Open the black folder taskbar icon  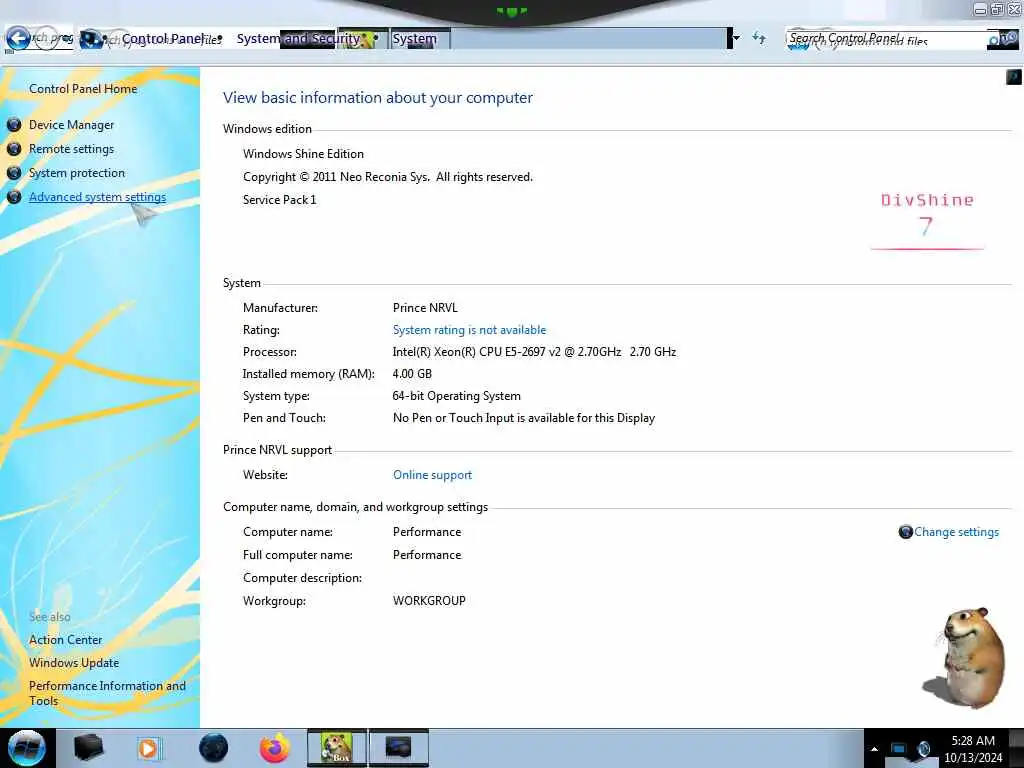(88, 748)
